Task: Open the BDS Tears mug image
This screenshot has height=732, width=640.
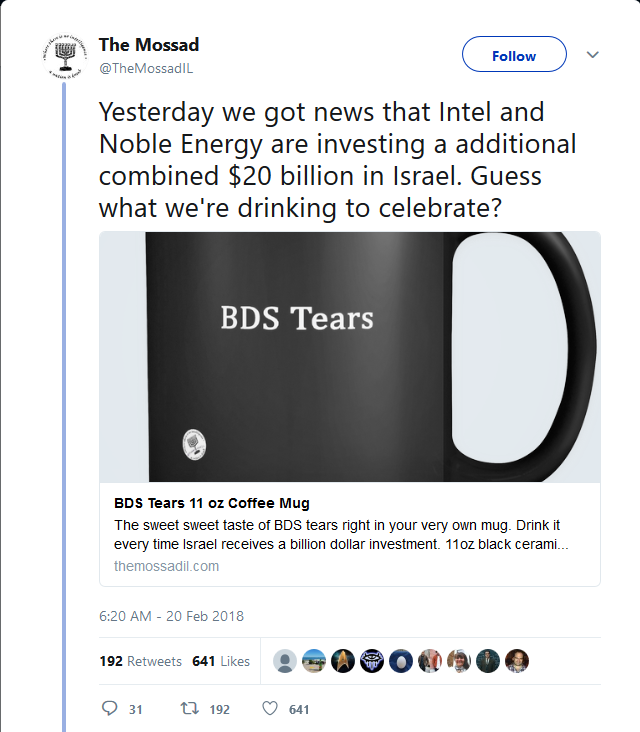Action: point(350,357)
